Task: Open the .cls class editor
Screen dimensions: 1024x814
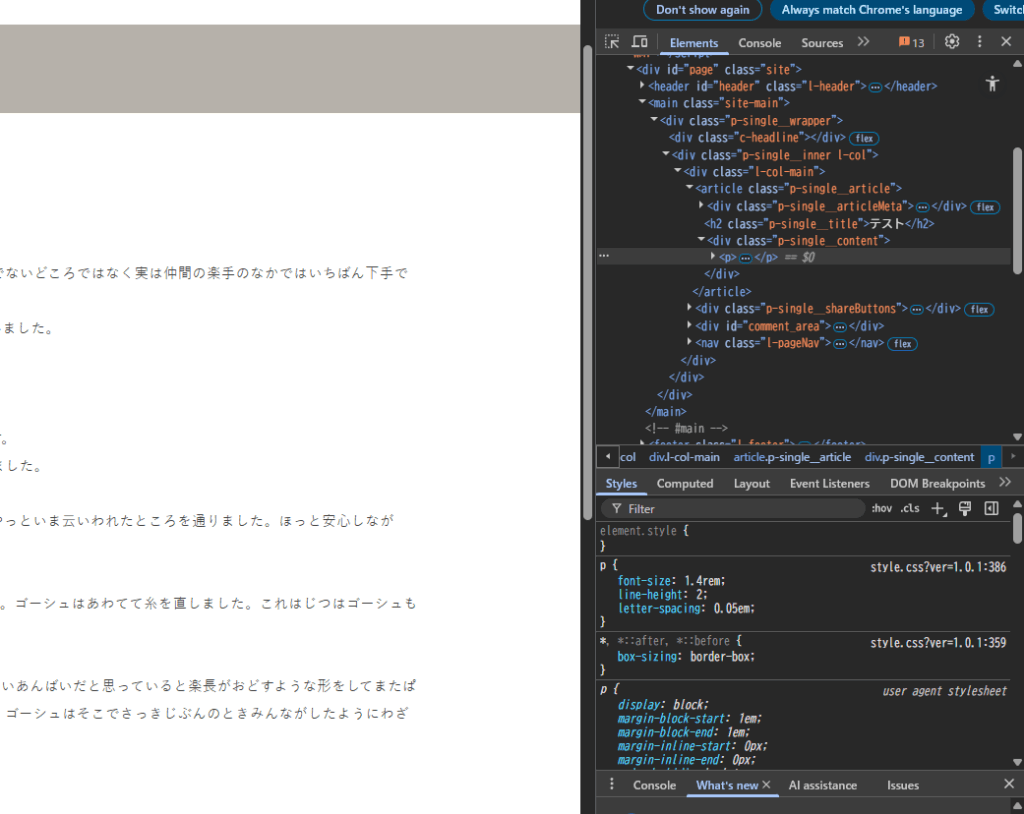Action: coord(909,508)
